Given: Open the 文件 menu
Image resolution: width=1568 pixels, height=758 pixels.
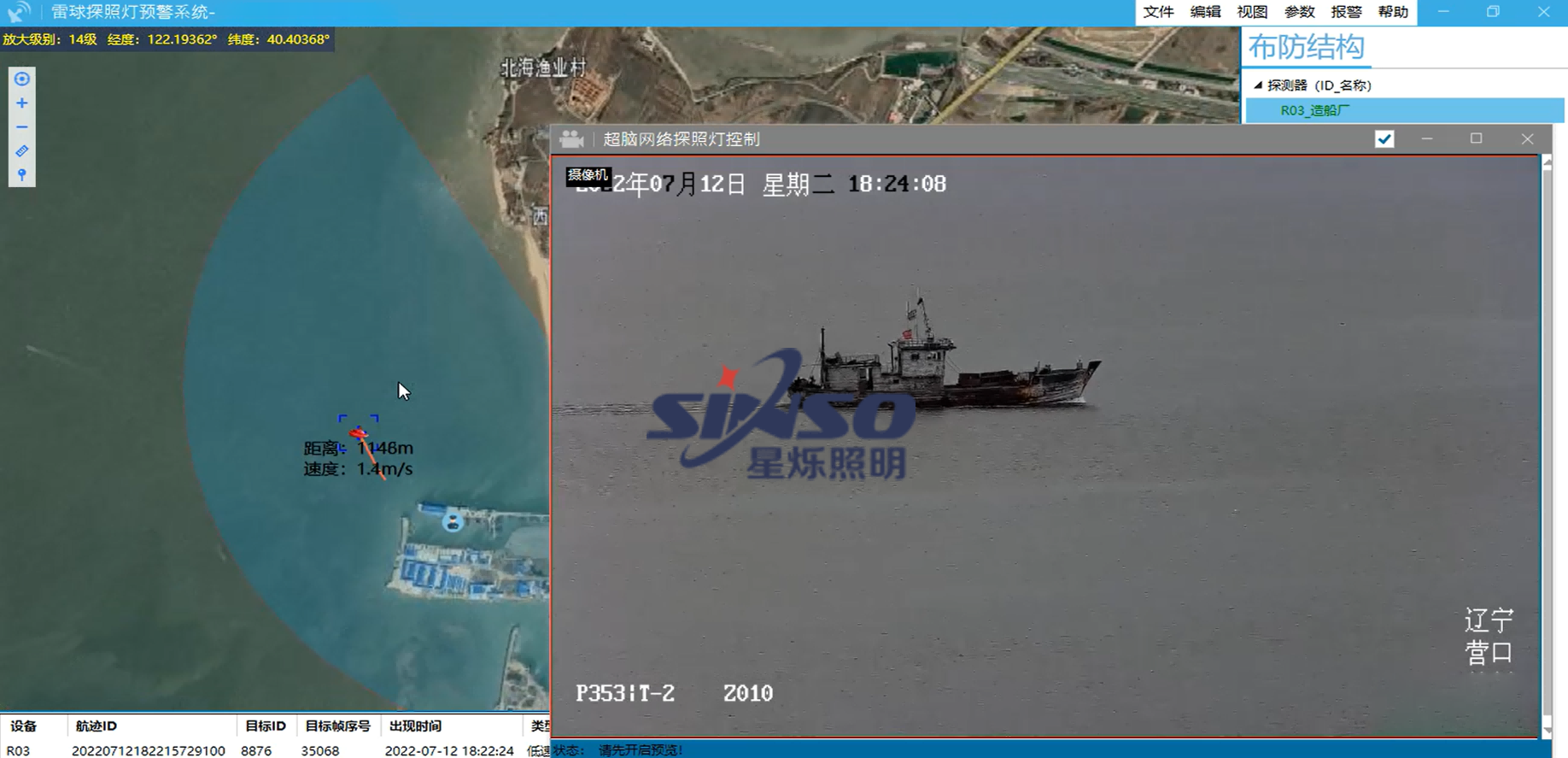Looking at the screenshot, I should (x=1158, y=12).
